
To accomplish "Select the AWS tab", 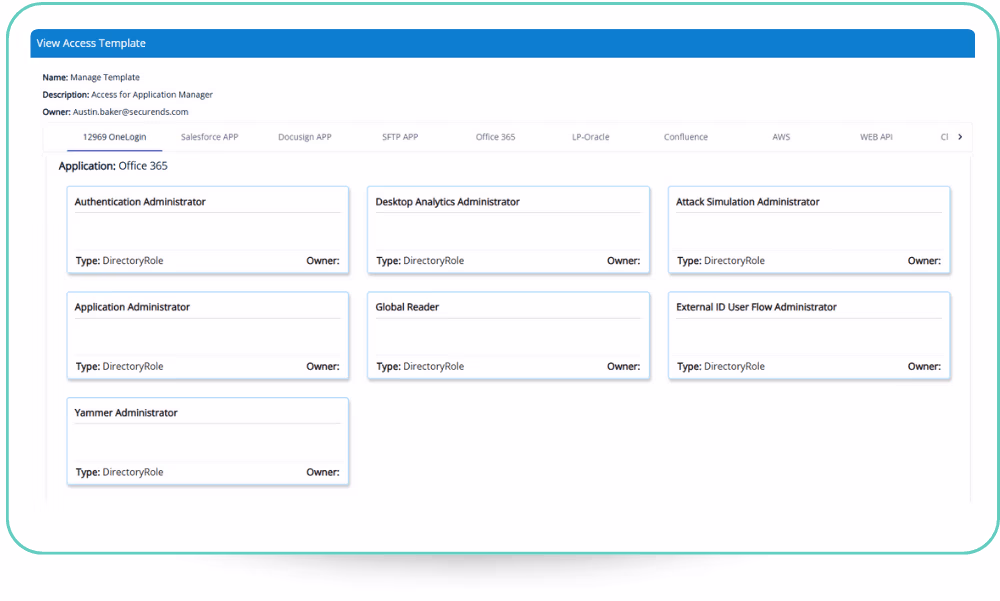I will (781, 137).
